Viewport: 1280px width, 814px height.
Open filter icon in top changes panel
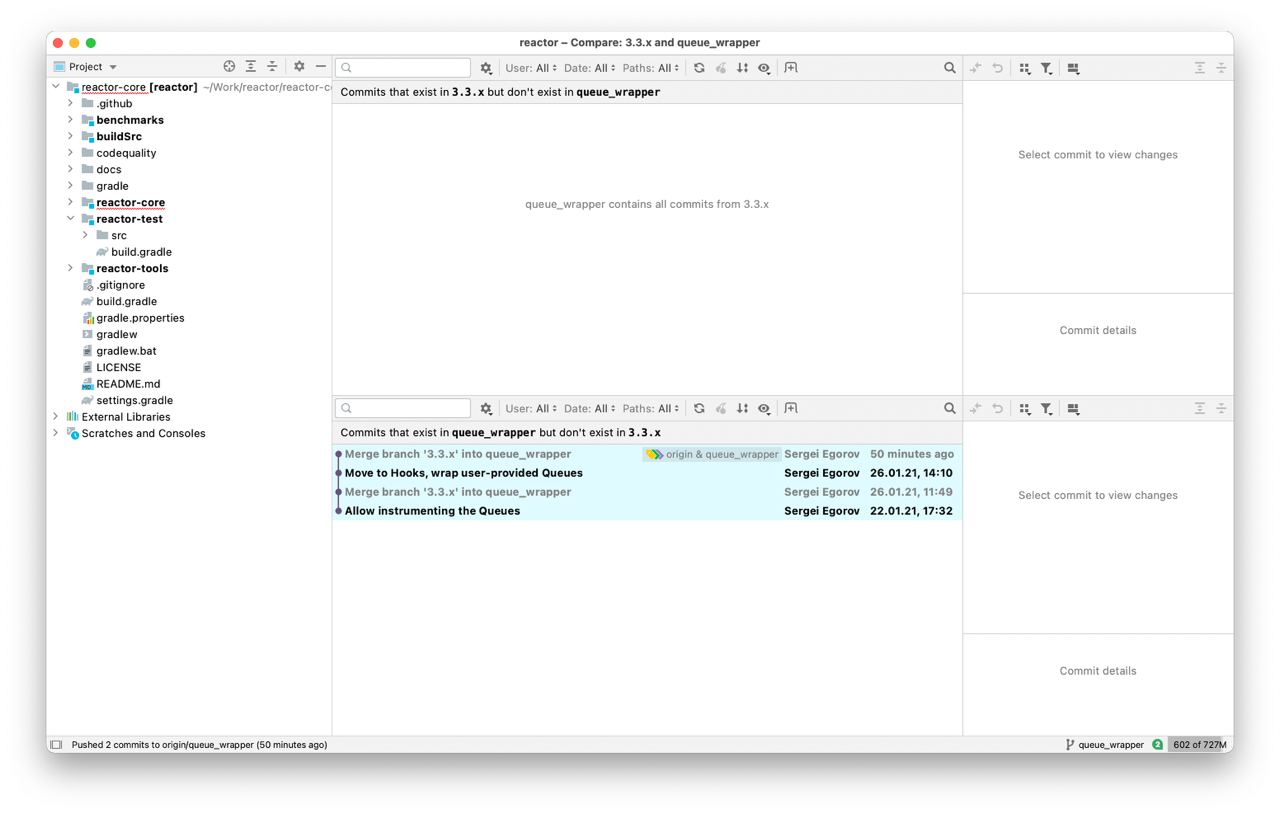tap(1046, 68)
